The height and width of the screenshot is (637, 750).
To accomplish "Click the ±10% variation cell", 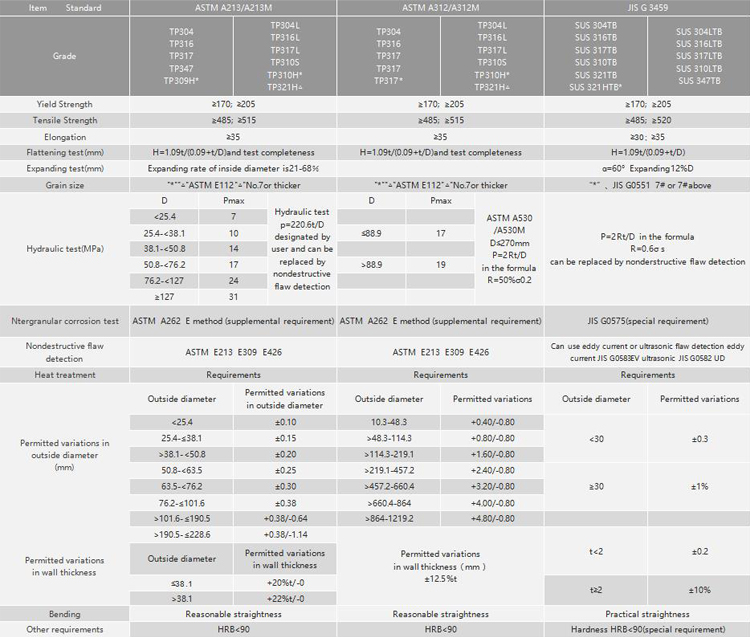I will [x=699, y=590].
